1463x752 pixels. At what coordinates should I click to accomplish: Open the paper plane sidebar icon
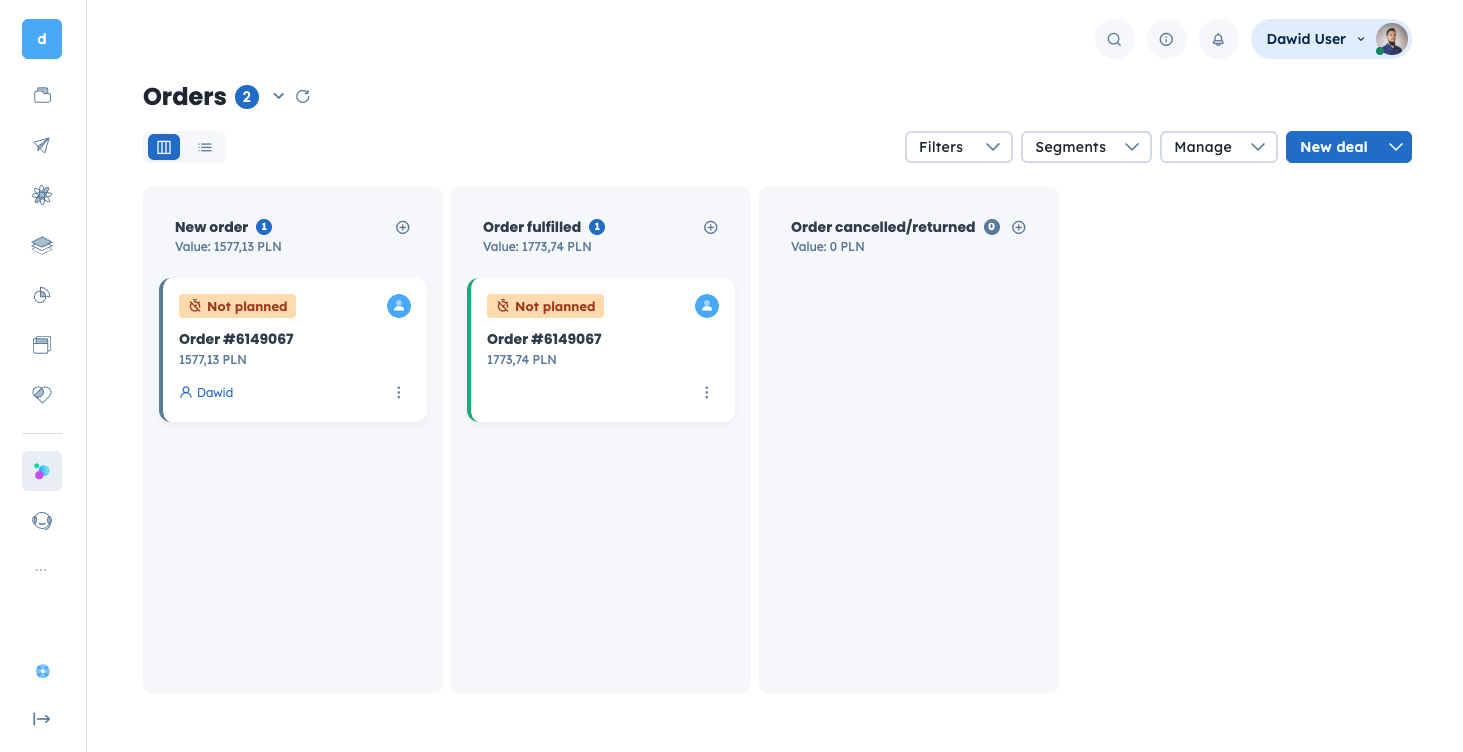tap(42, 145)
